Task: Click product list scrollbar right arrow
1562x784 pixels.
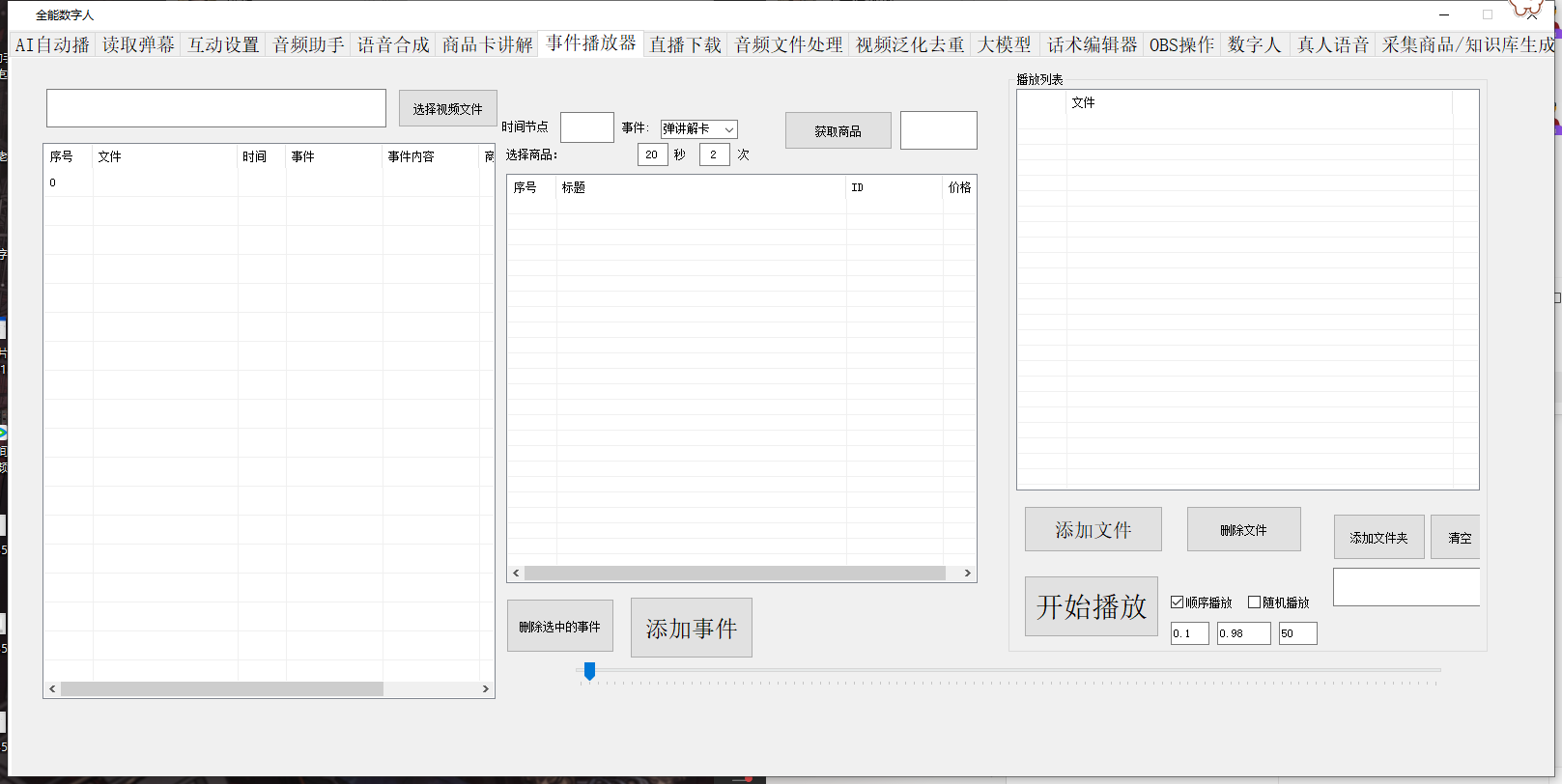Action: click(967, 574)
